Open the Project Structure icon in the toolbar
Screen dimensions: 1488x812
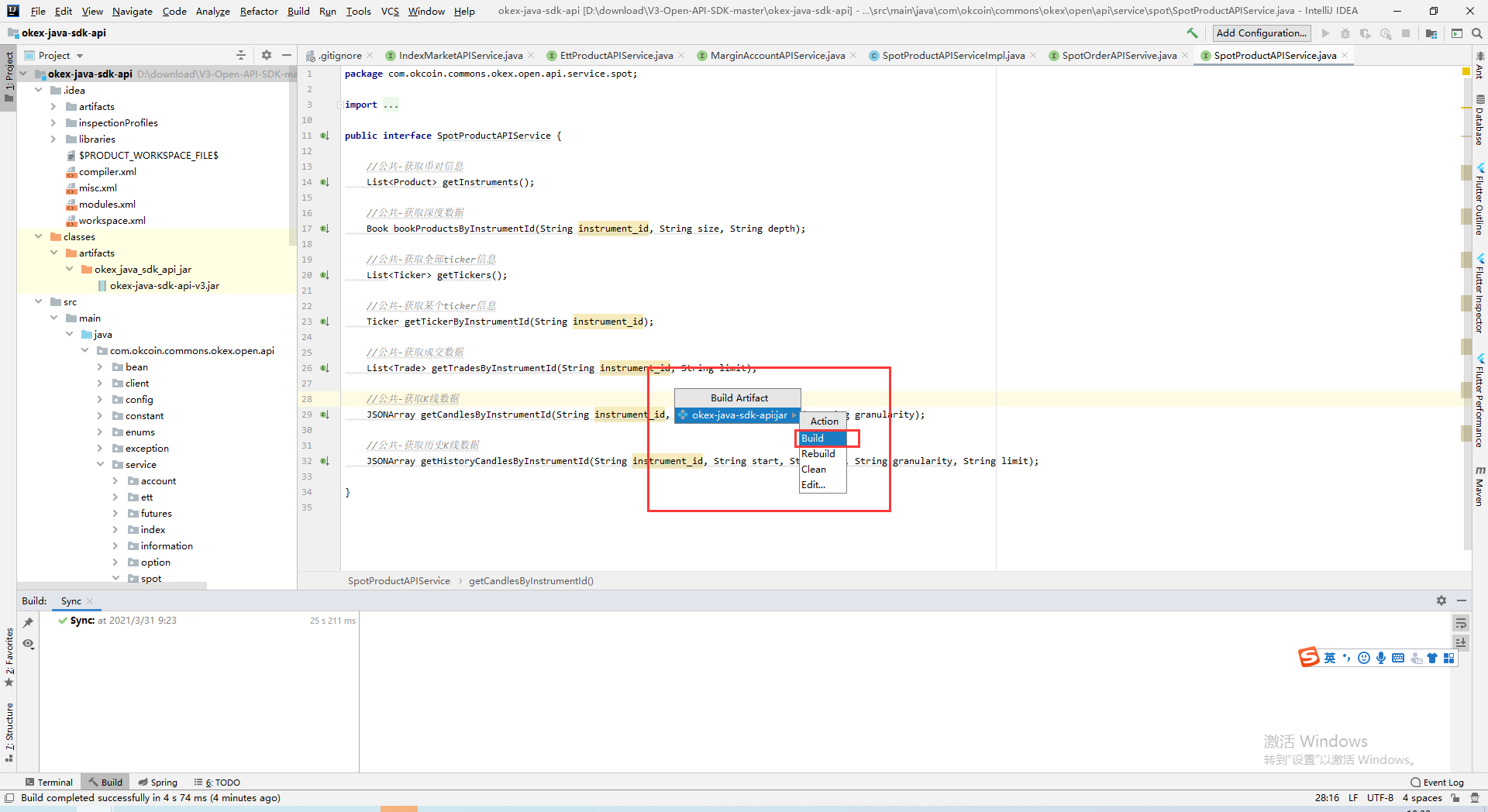point(1431,33)
